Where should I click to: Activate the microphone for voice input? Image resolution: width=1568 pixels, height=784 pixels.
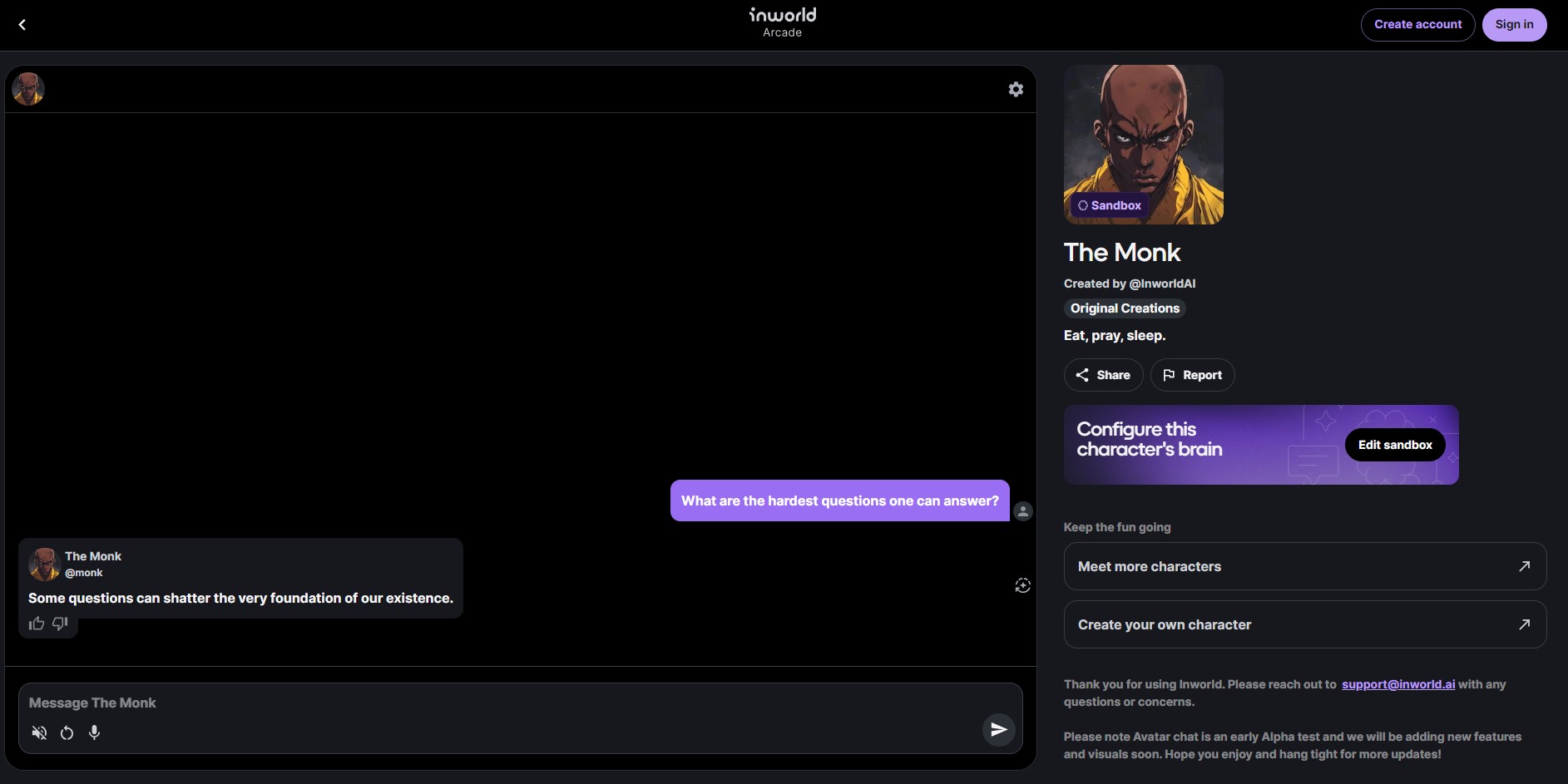(95, 732)
